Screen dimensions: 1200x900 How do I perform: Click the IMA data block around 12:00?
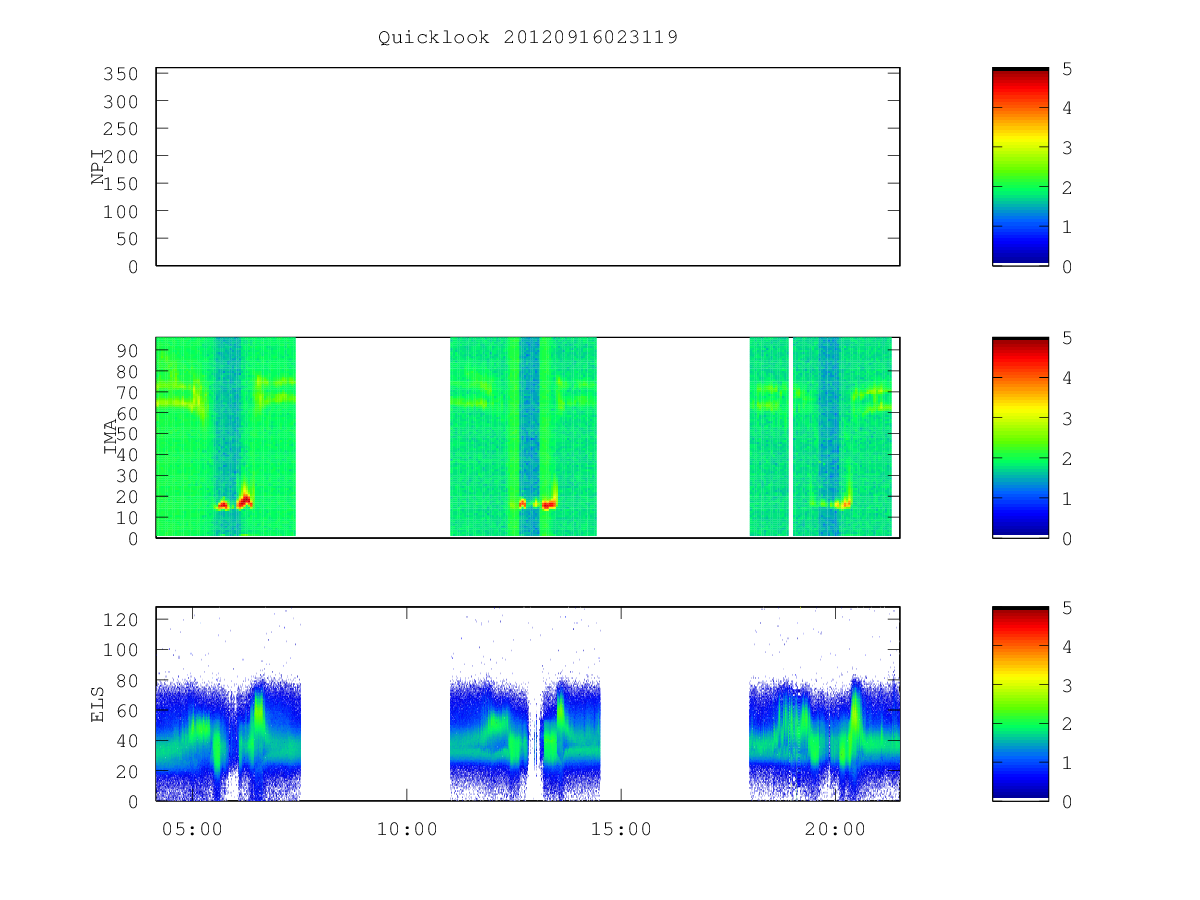click(523, 437)
